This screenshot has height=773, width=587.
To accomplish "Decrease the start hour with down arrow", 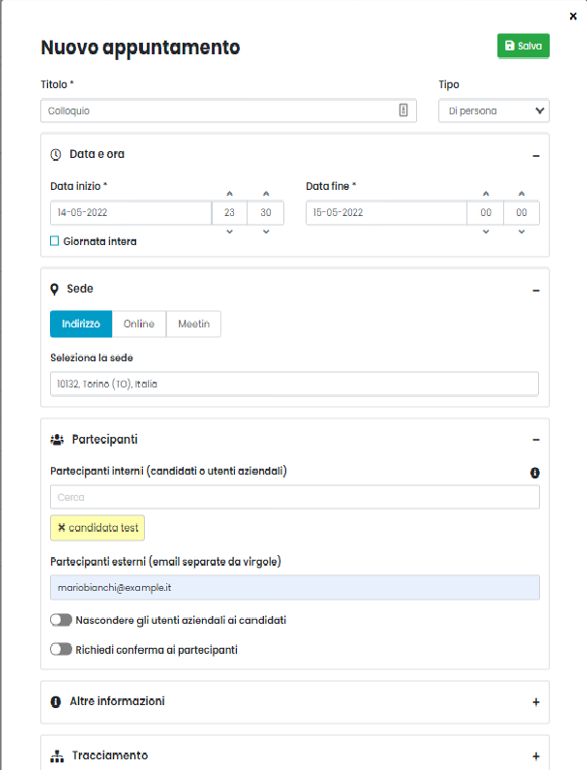I will point(230,232).
